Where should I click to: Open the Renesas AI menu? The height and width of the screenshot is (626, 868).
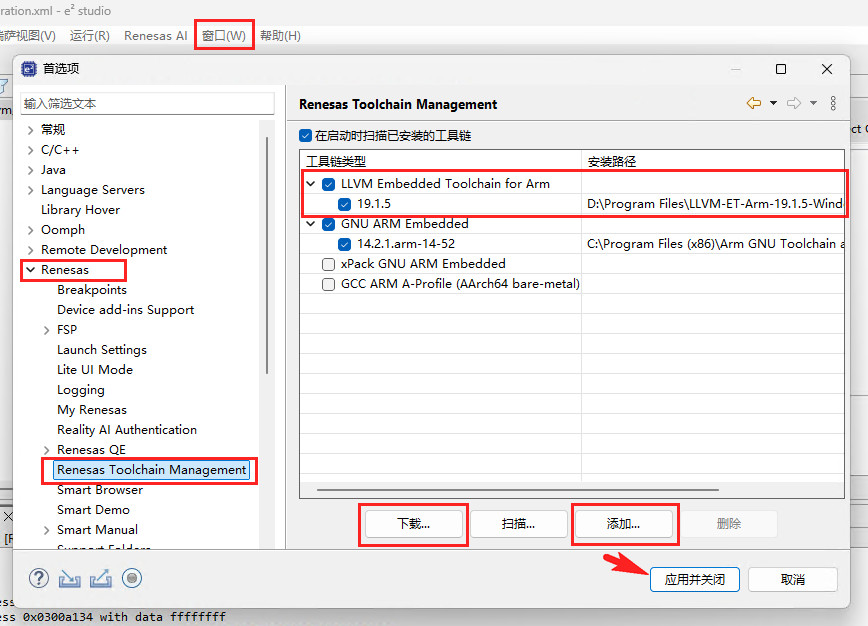click(156, 35)
